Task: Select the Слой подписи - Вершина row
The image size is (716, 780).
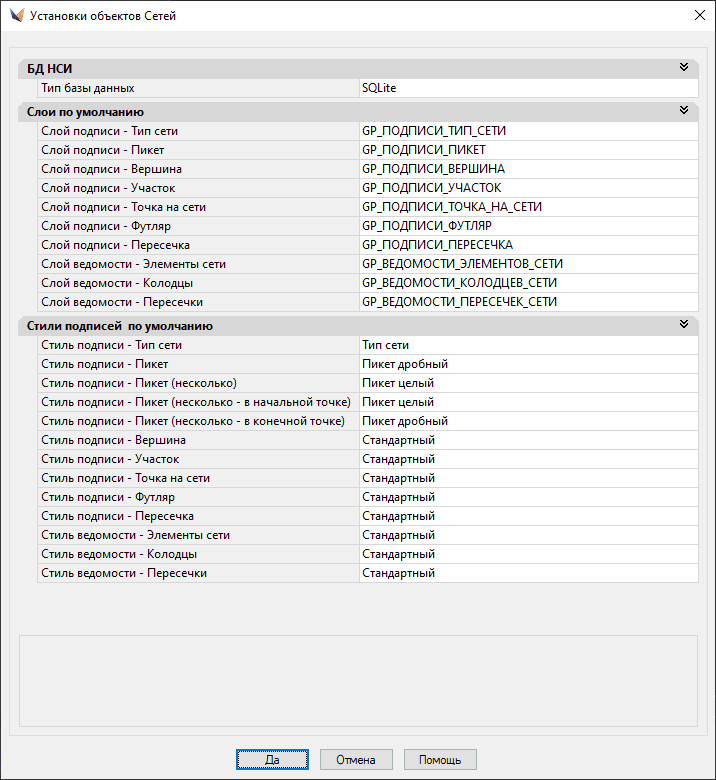Action: pyautogui.click(x=198, y=169)
